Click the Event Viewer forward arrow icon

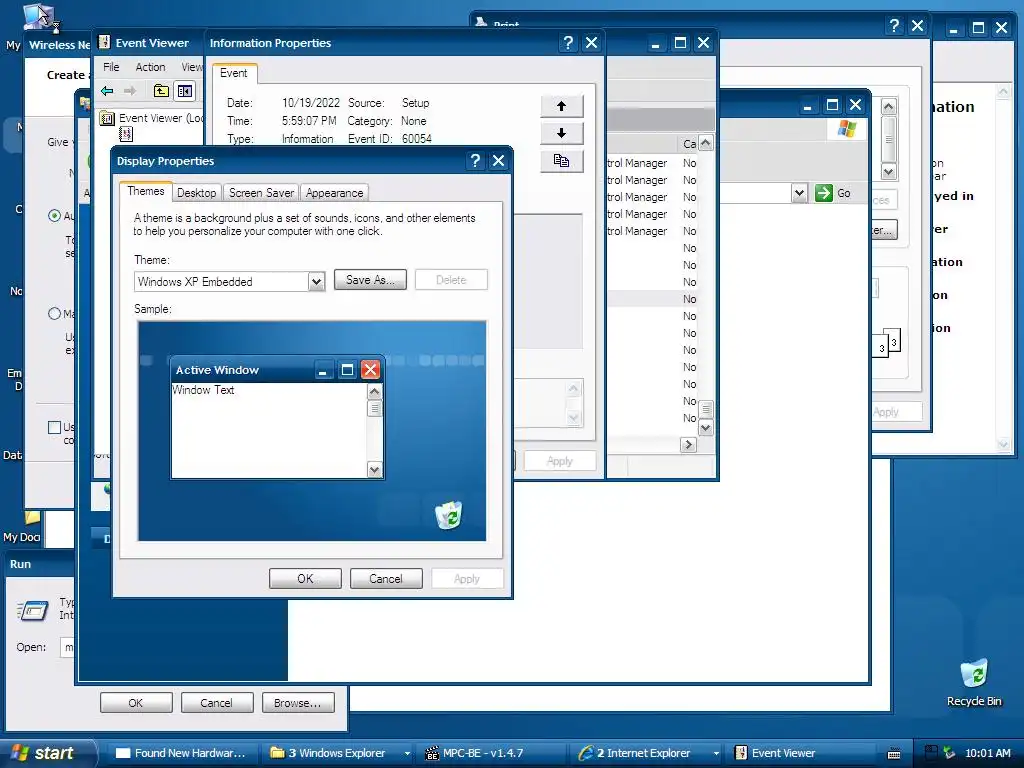tap(130, 91)
